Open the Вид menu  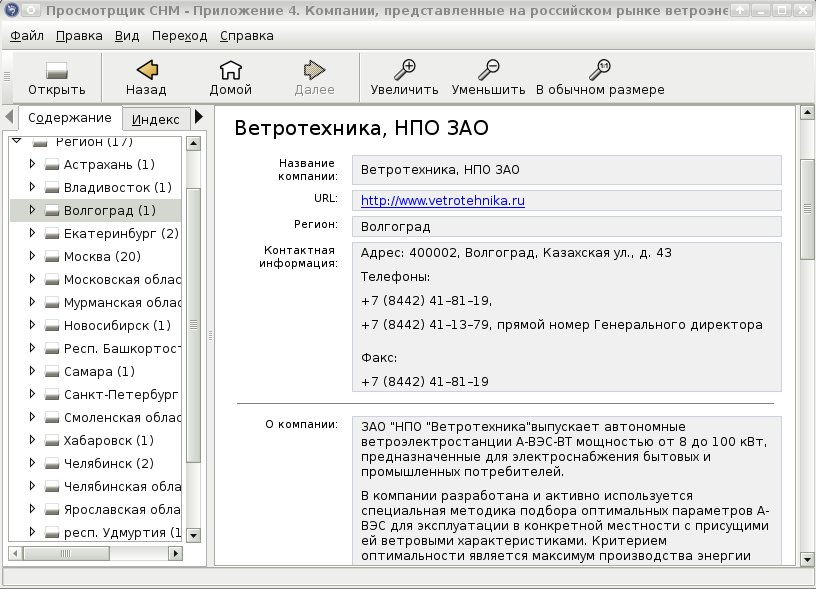point(127,36)
